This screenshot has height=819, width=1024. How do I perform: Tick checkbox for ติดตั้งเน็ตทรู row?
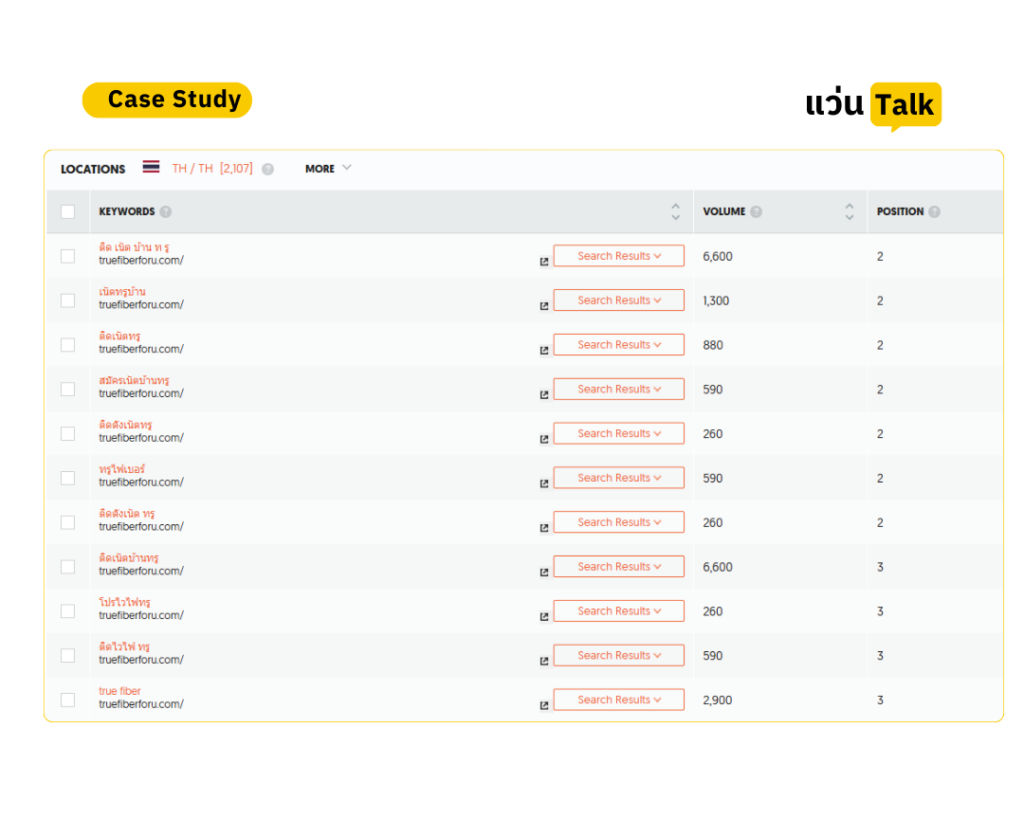68,434
